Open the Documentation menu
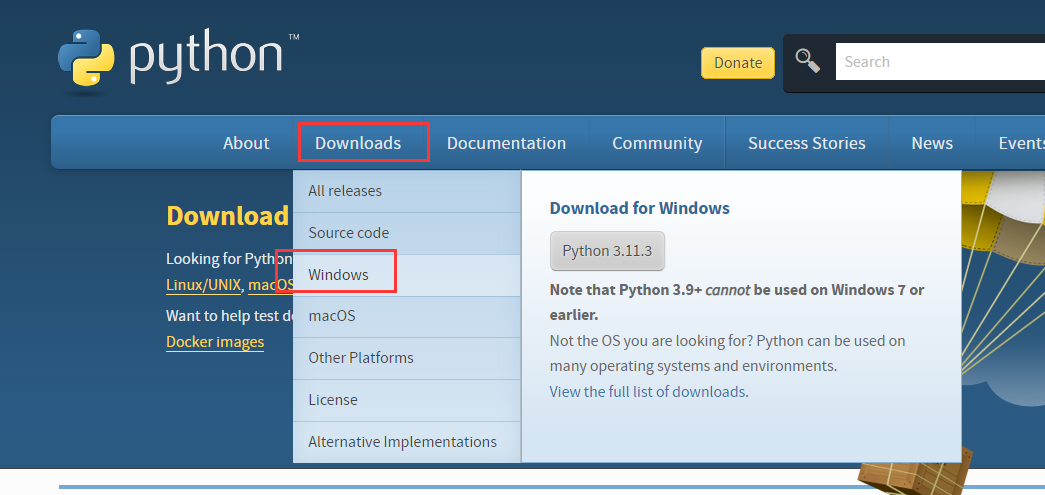 [x=507, y=143]
